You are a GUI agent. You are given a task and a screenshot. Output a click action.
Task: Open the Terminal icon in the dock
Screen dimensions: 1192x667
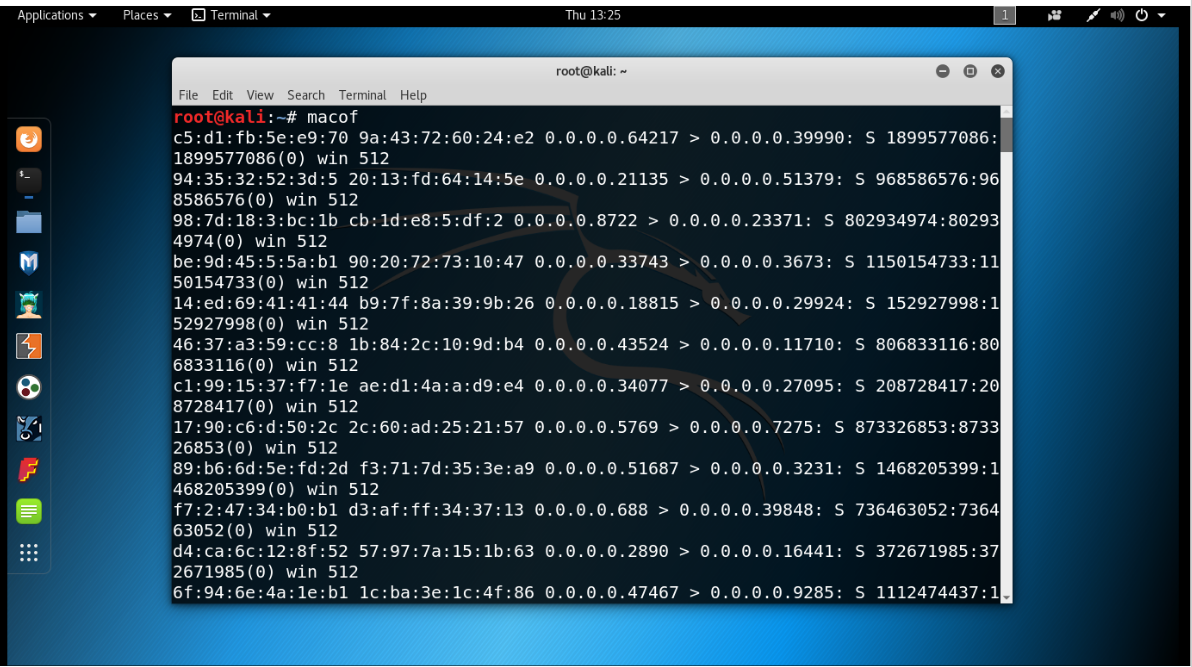coord(29,181)
